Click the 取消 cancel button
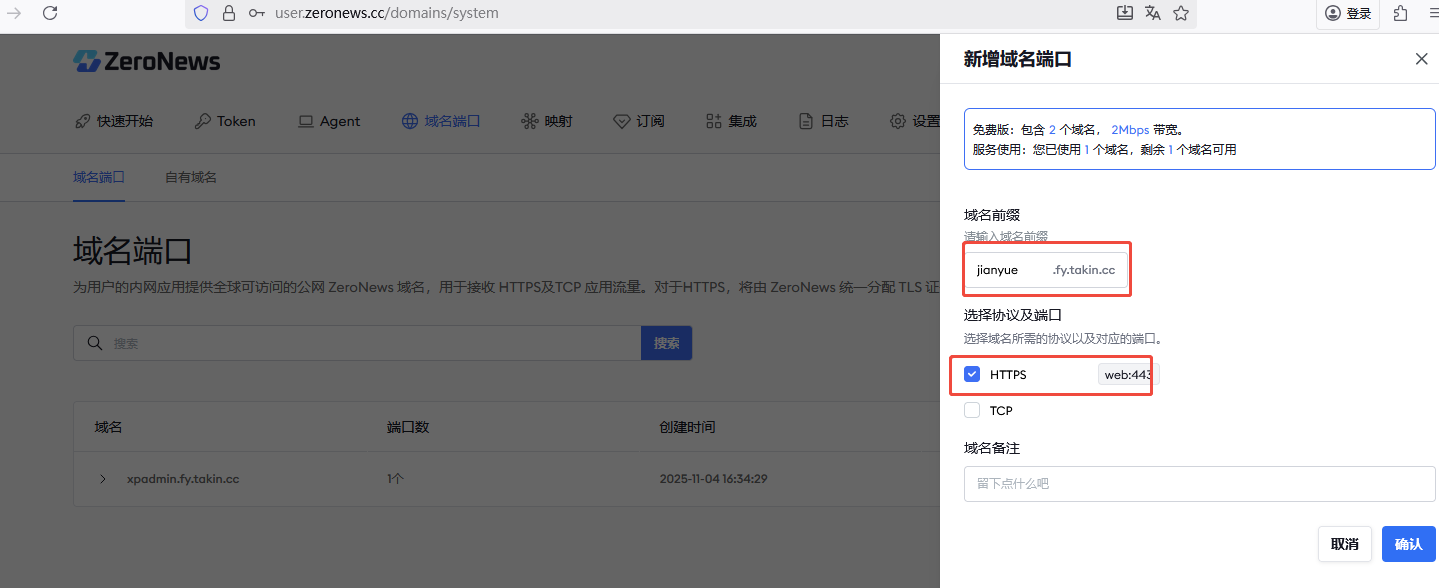The image size is (1439, 588). [x=1344, y=544]
